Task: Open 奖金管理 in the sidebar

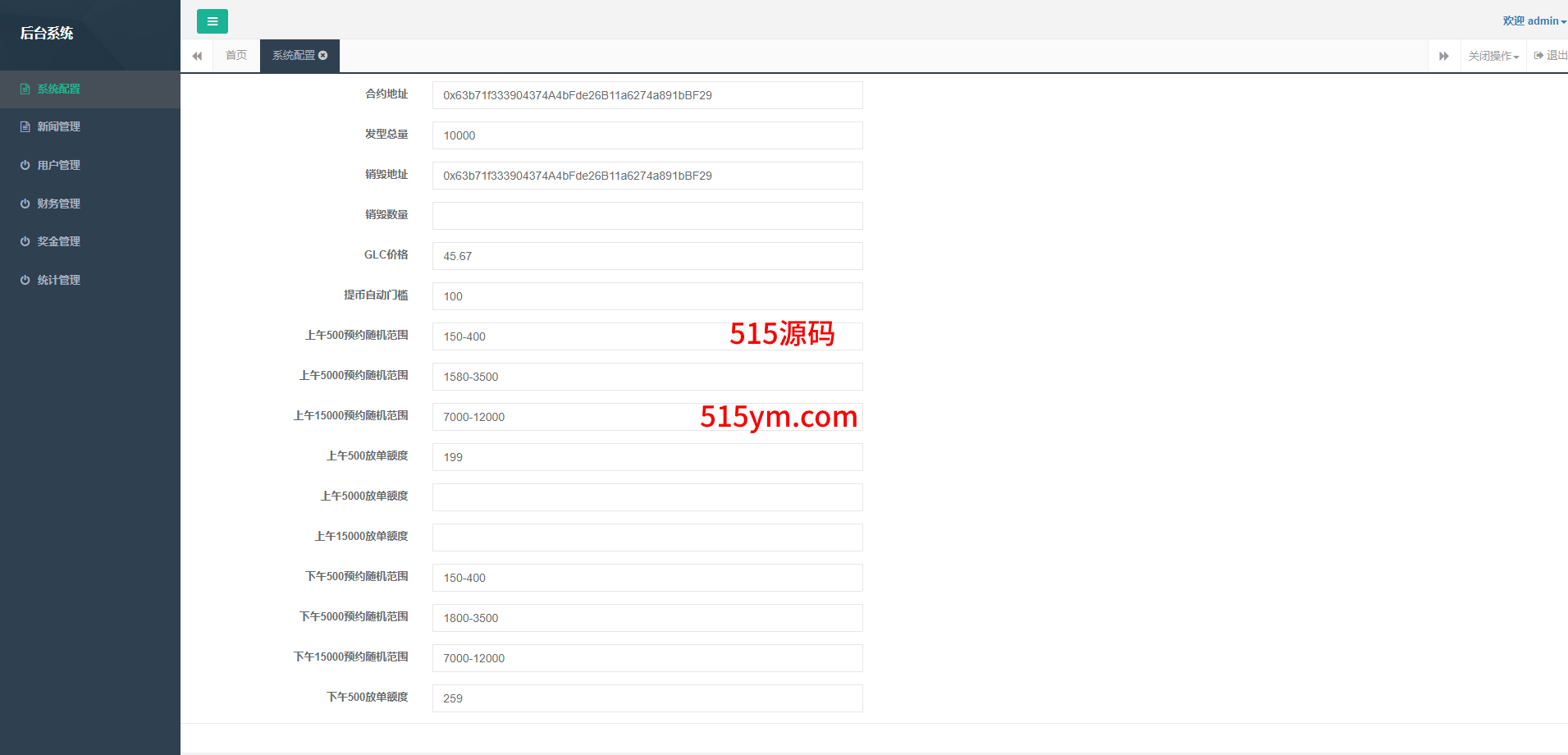Action: [58, 241]
